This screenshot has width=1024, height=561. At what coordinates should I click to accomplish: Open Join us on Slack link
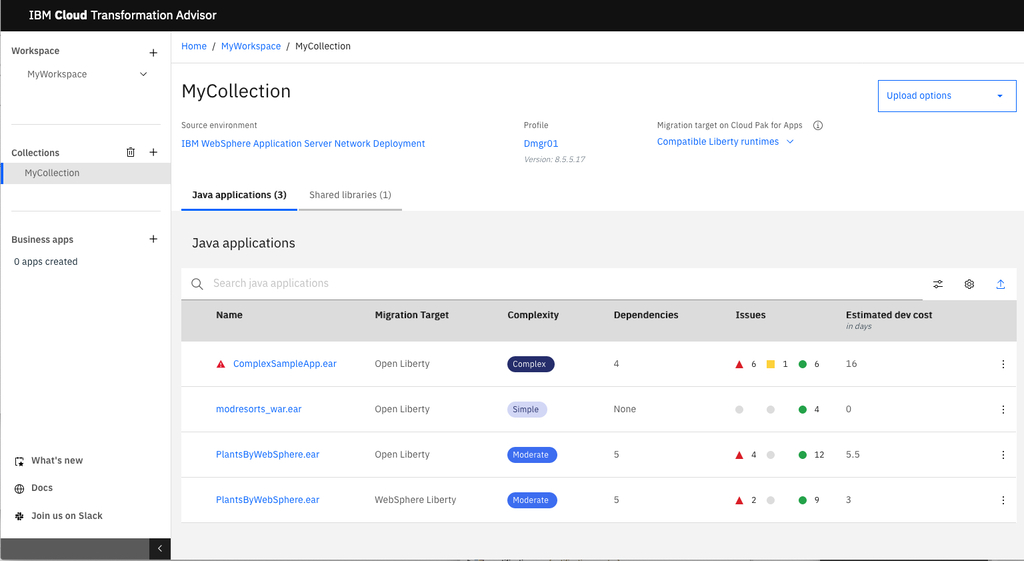point(67,516)
